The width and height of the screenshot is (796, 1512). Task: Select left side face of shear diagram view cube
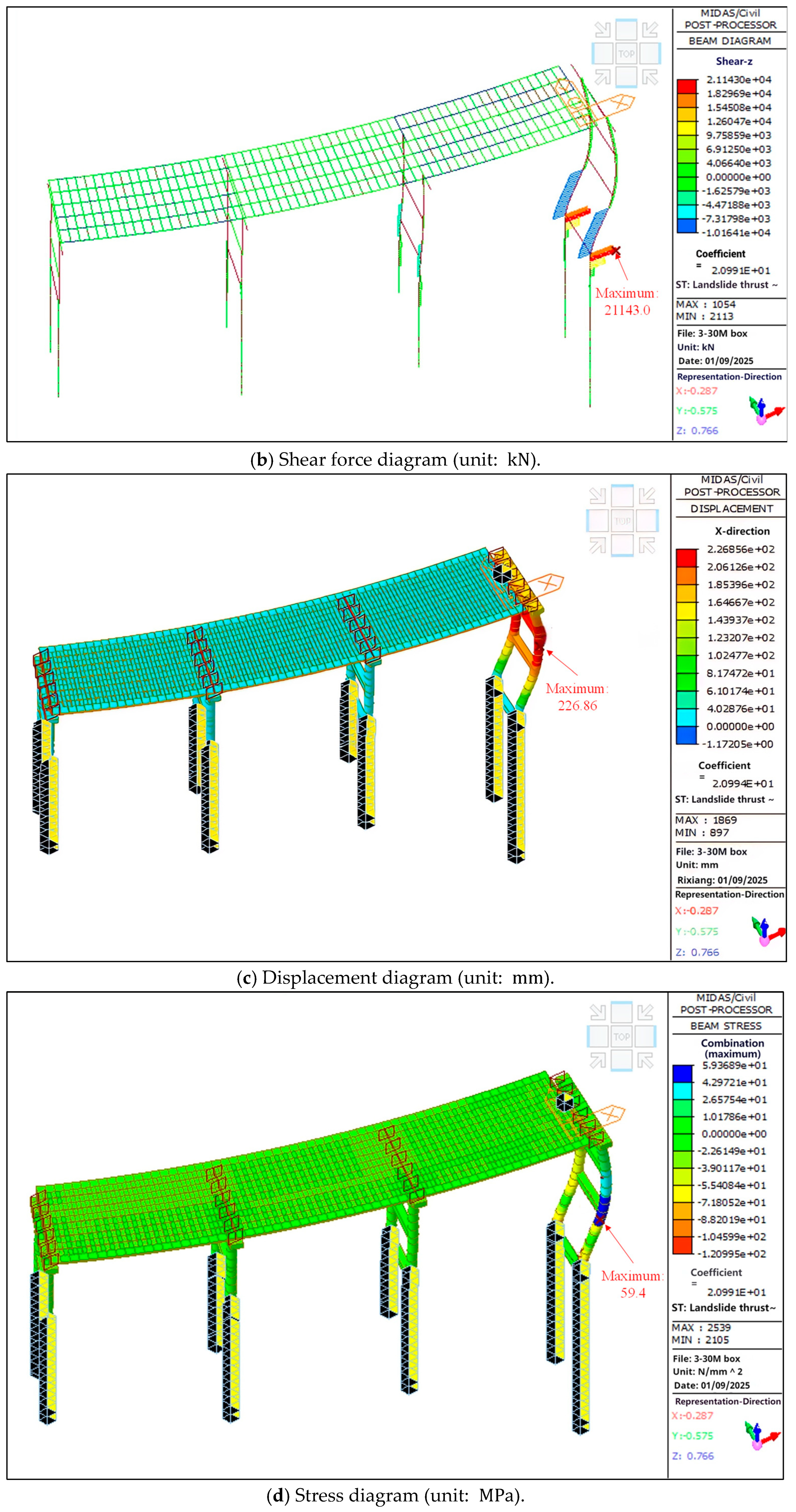(x=602, y=54)
